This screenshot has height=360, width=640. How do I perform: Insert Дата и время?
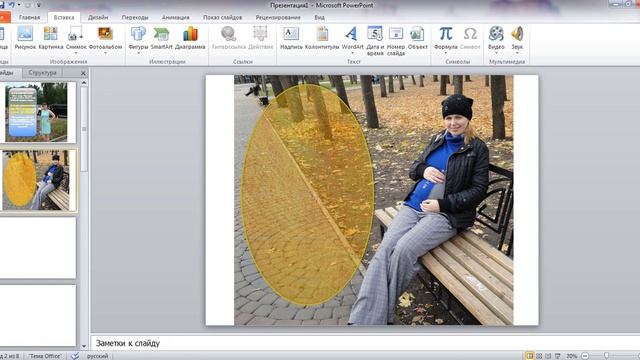pos(375,40)
